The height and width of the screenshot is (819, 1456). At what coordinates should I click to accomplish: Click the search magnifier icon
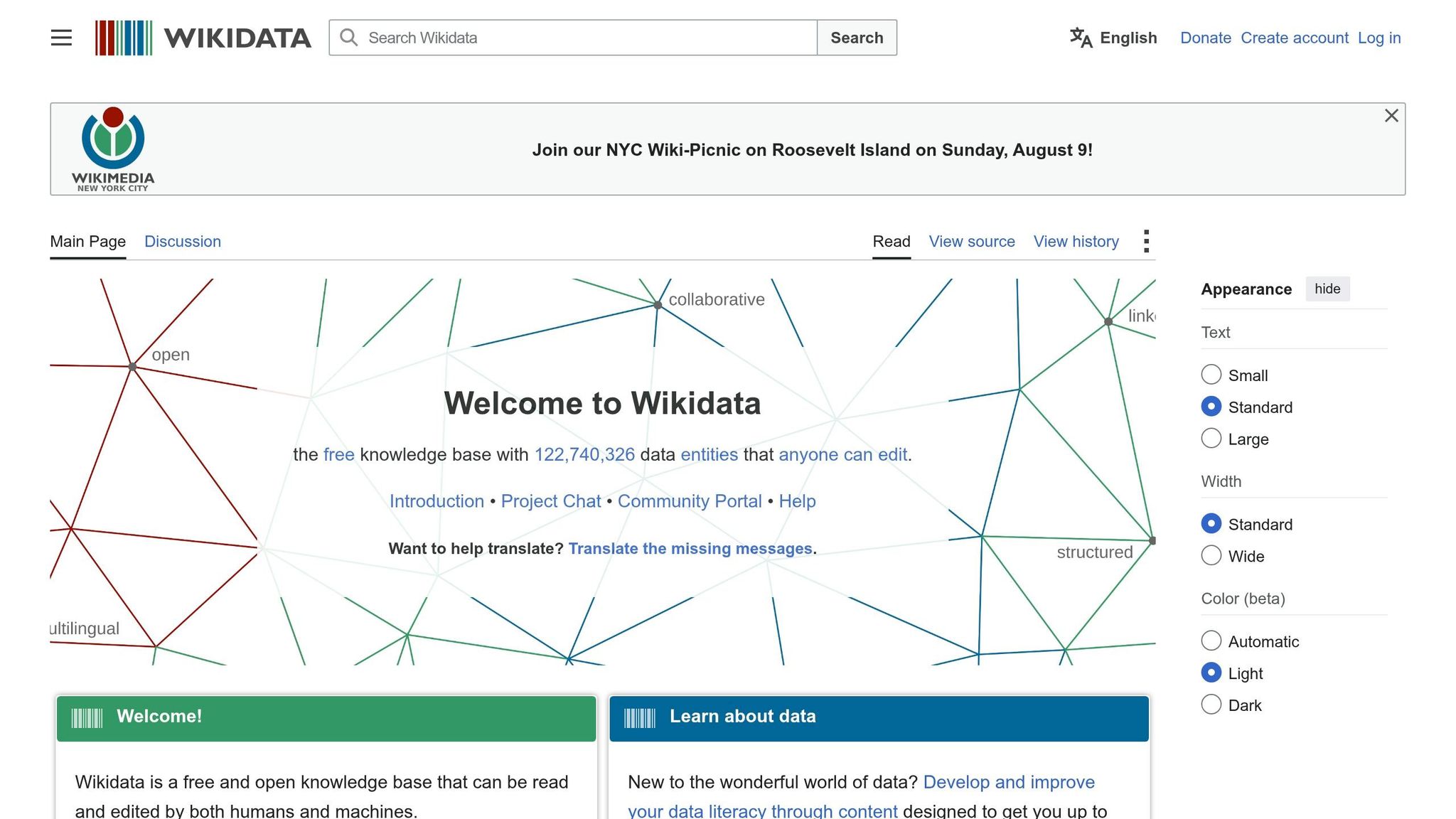pos(348,38)
